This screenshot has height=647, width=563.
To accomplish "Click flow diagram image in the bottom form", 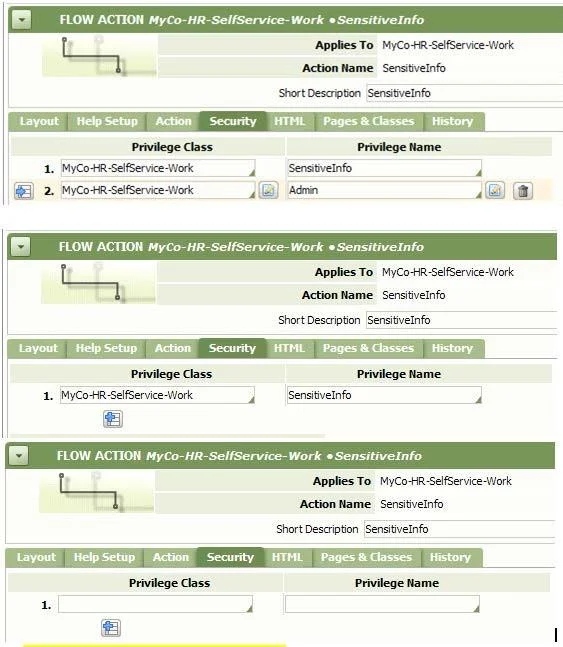I will pos(97,492).
